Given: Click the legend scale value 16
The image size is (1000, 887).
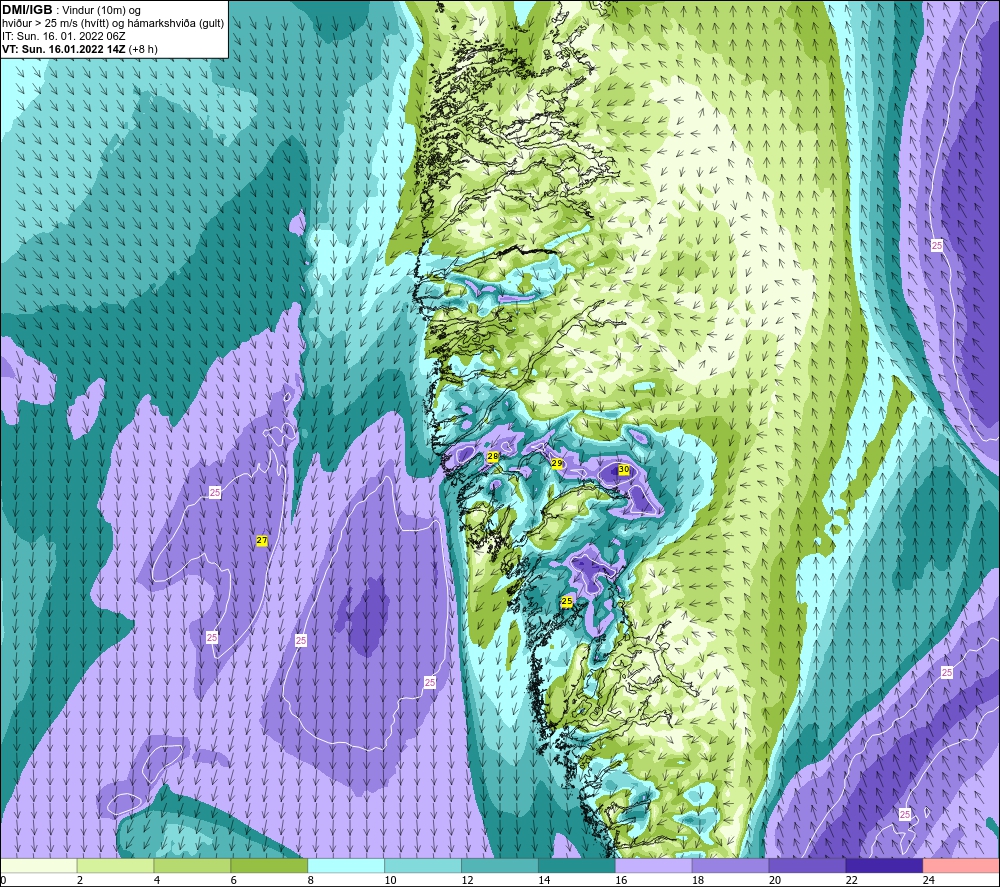Looking at the screenshot, I should coord(621,880).
